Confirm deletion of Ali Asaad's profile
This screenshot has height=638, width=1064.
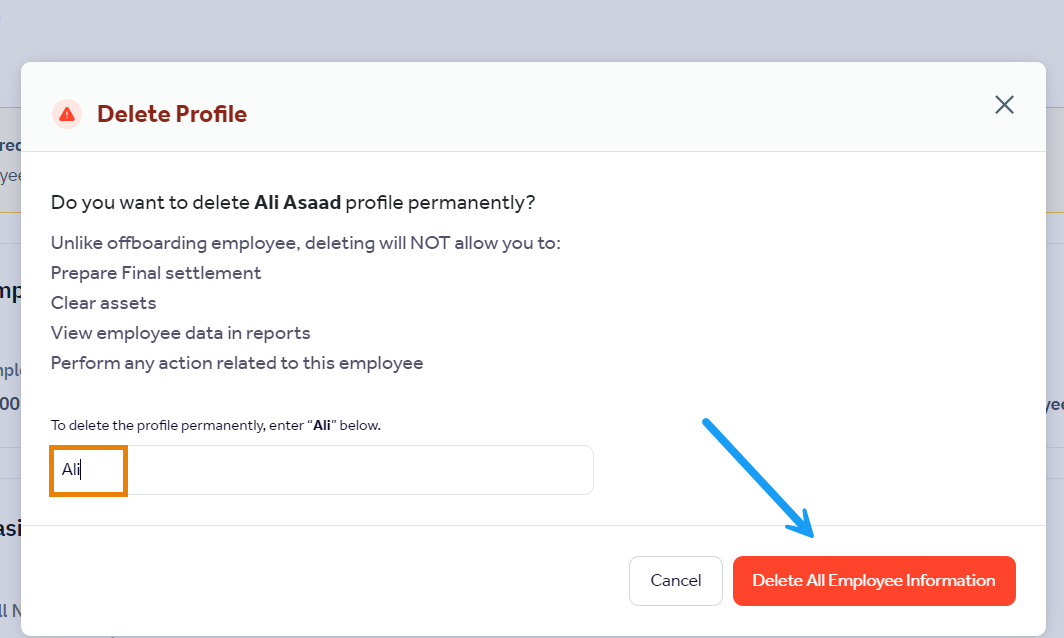pyautogui.click(x=873, y=580)
